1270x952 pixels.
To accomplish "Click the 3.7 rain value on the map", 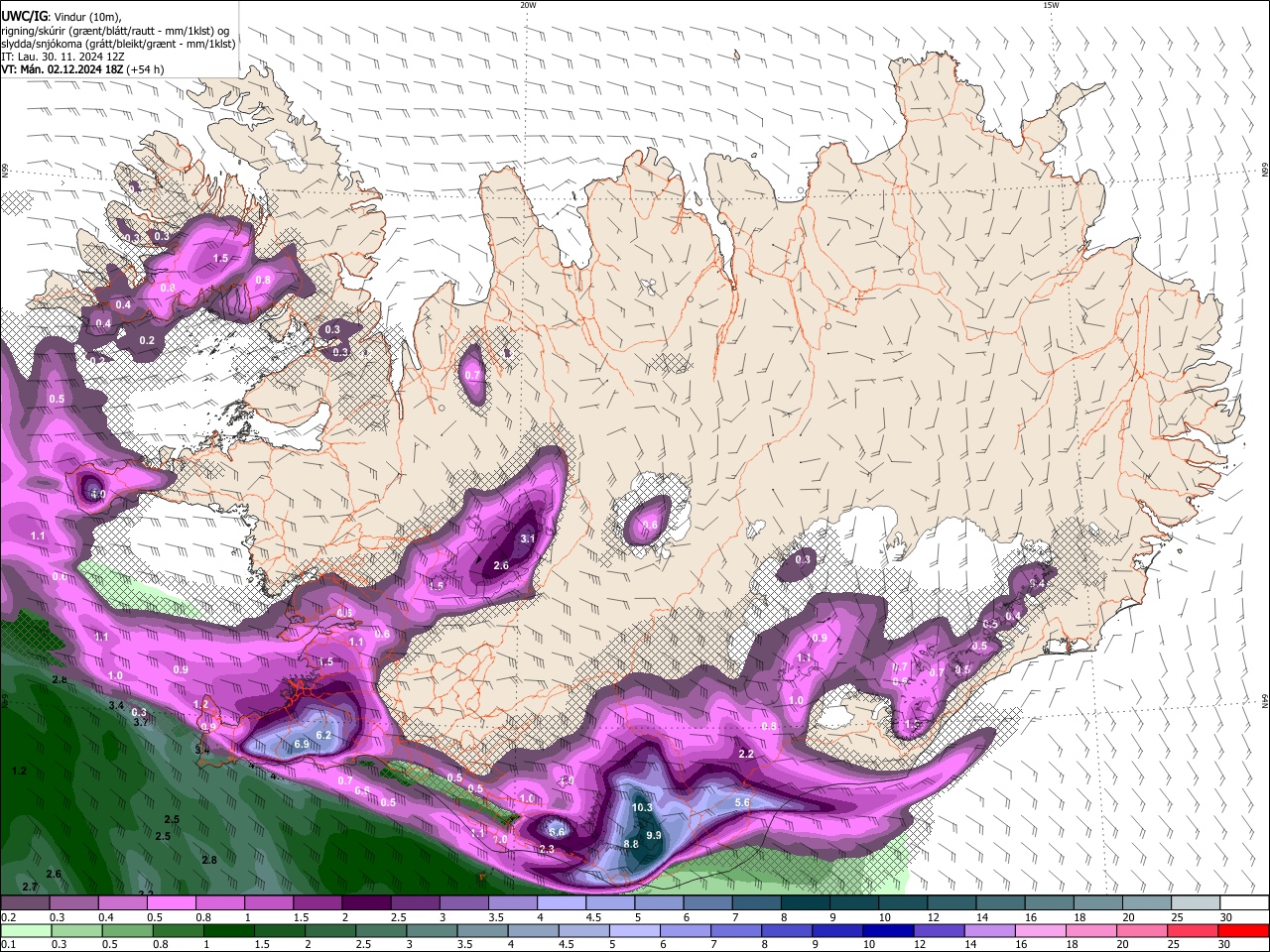I will point(140,722).
